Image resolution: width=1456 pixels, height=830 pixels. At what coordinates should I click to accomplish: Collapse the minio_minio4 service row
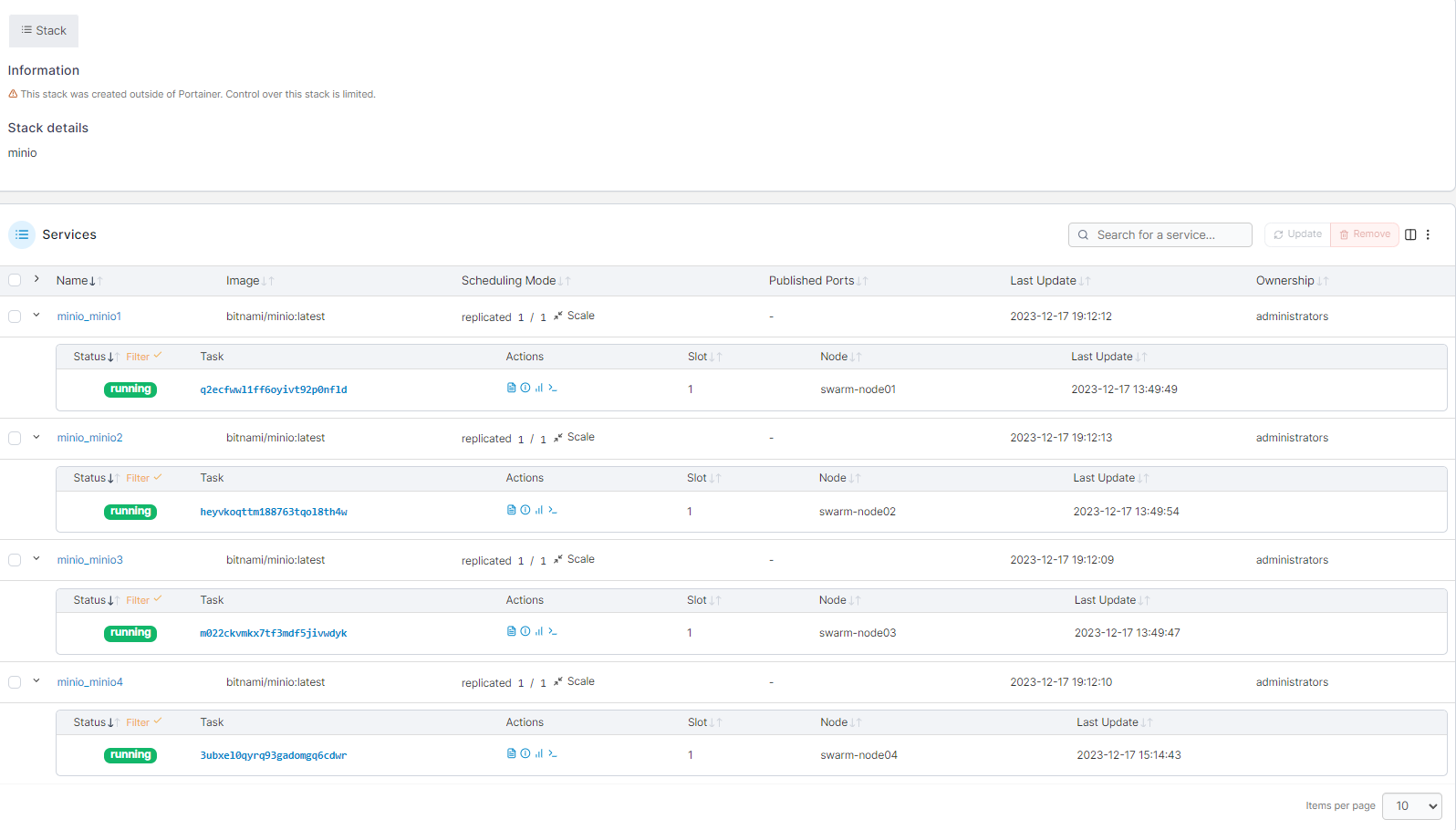(36, 681)
